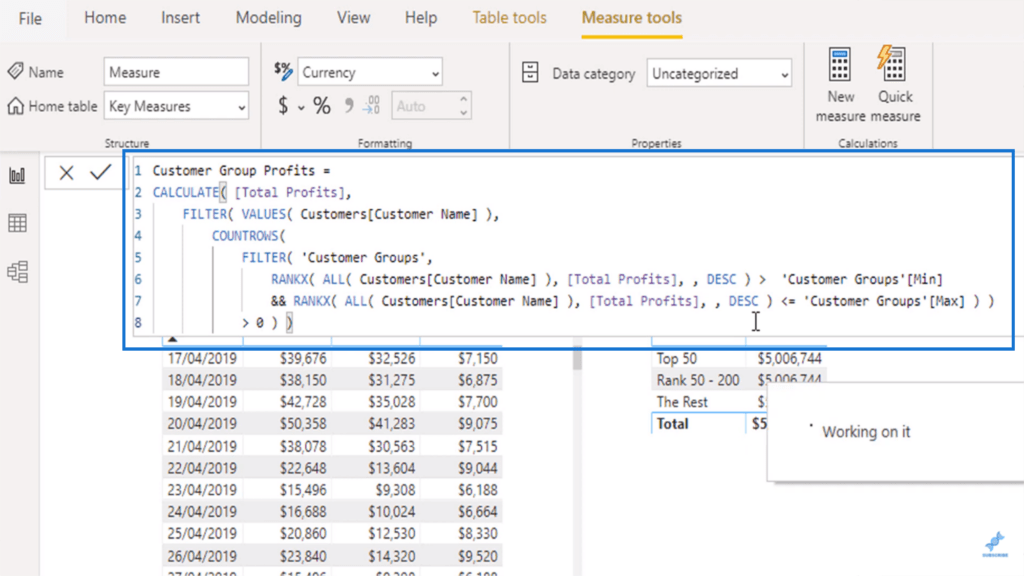
Task: Expand the currency symbol chevron
Action: pos(301,107)
